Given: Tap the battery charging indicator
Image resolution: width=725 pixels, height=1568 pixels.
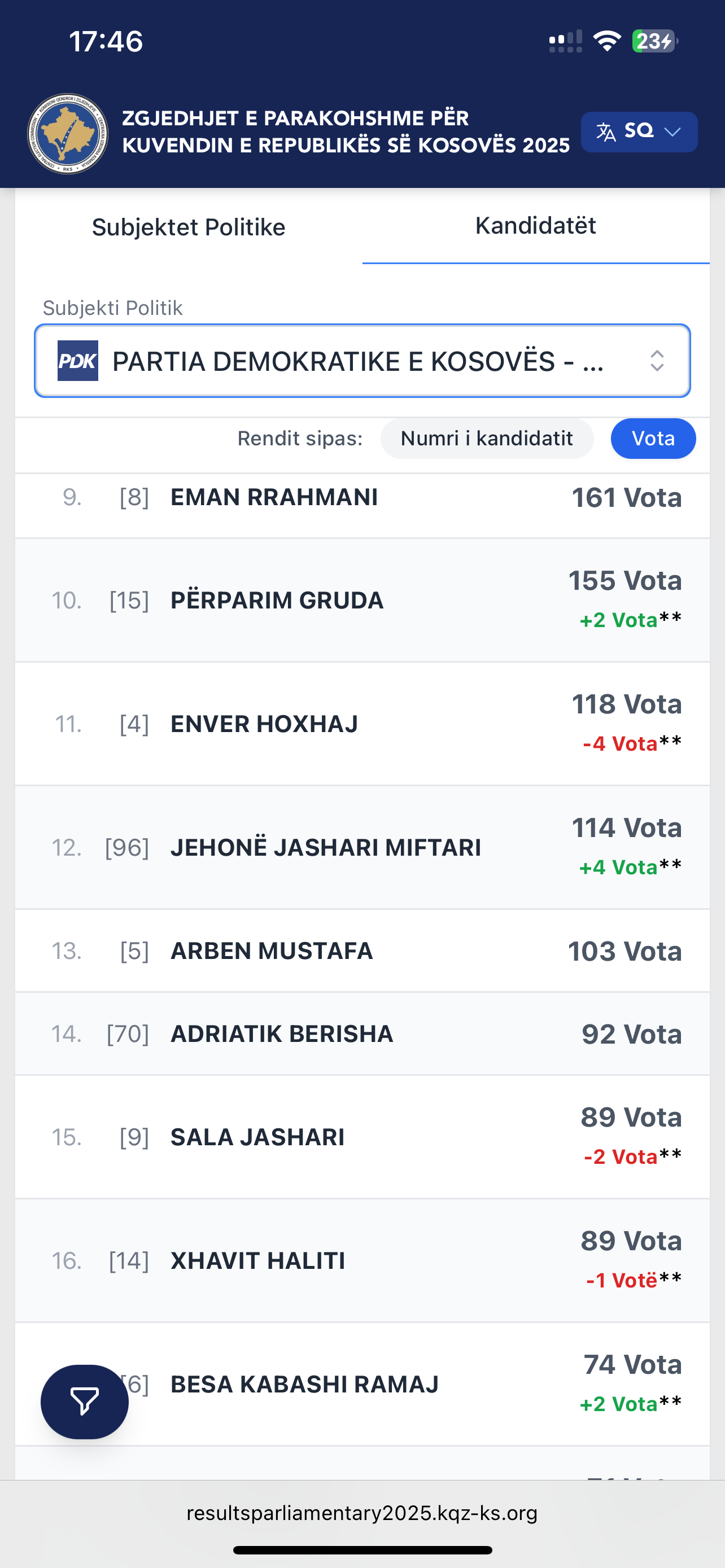Looking at the screenshot, I should click(654, 41).
